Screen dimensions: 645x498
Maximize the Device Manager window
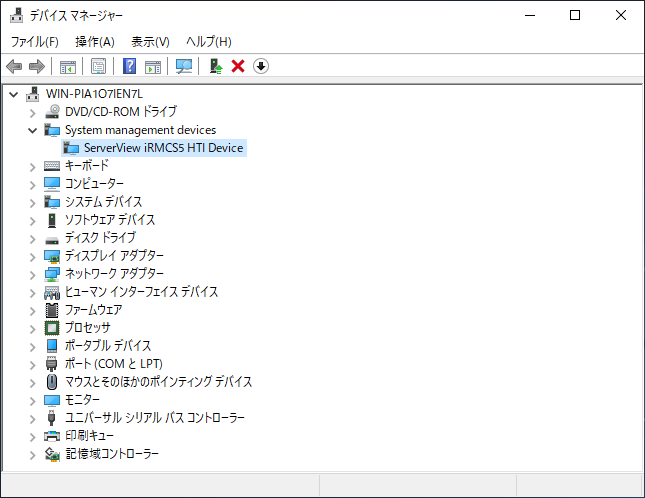point(575,15)
